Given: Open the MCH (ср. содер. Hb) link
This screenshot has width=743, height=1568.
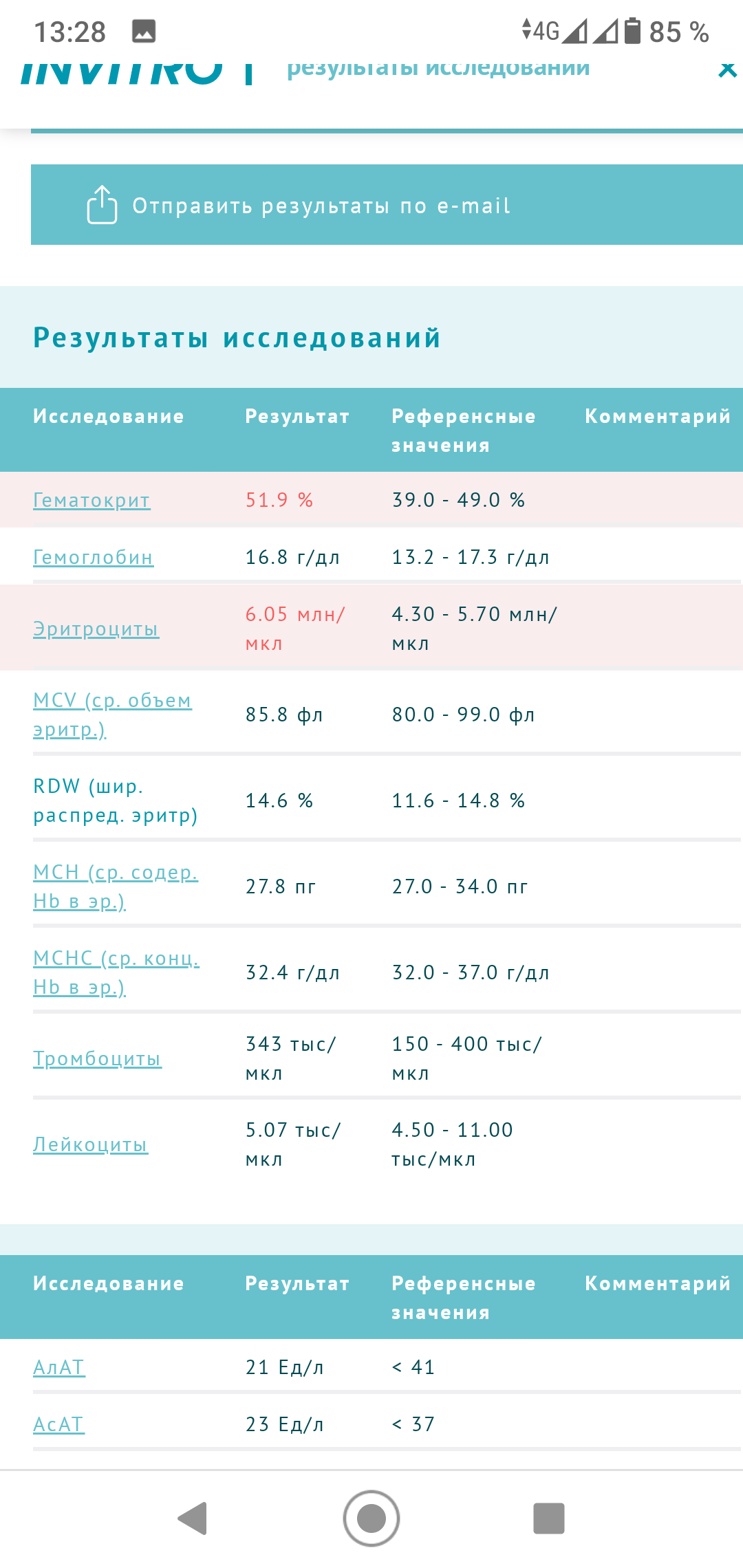Looking at the screenshot, I should click(x=115, y=886).
